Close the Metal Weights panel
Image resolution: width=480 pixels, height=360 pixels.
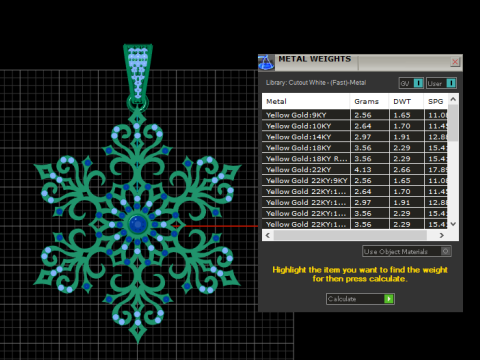pyautogui.click(x=455, y=62)
